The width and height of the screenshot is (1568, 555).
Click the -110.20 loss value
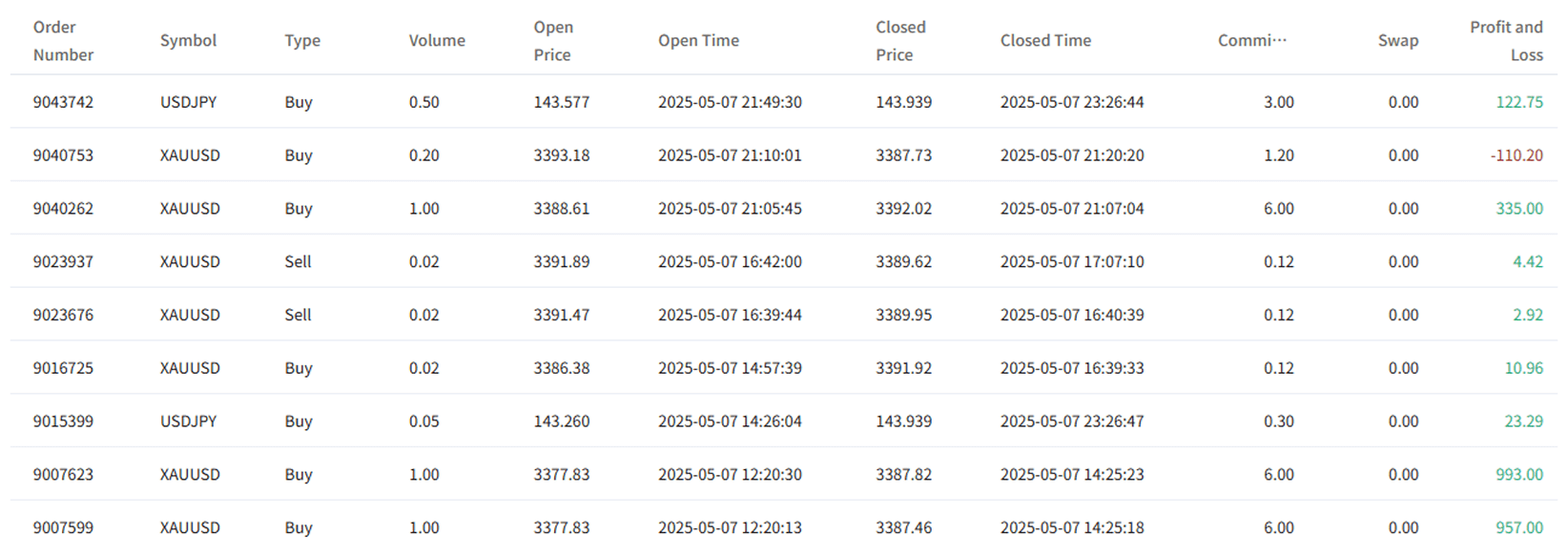pyautogui.click(x=1516, y=155)
